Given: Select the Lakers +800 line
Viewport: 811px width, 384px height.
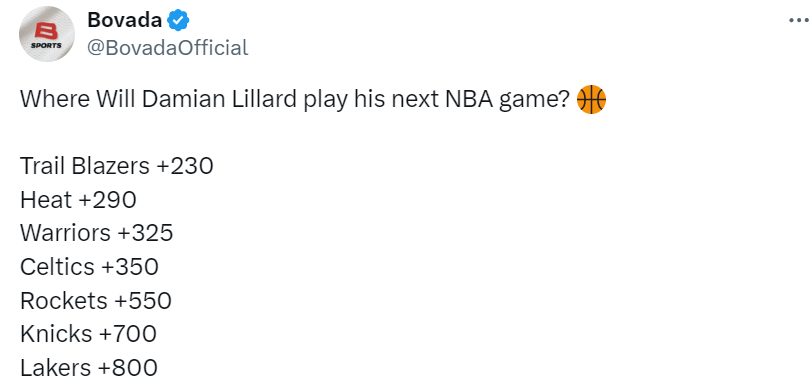Looking at the screenshot, I should 89,368.
